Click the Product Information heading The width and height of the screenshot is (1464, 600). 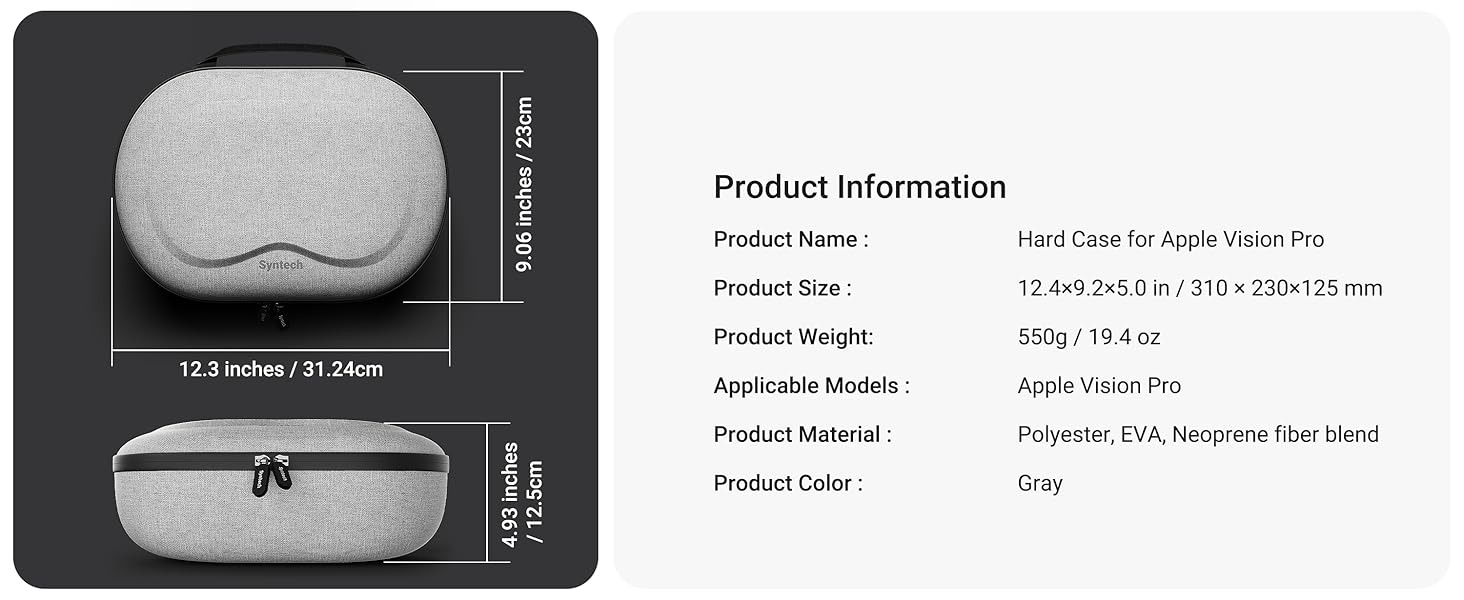[859, 187]
